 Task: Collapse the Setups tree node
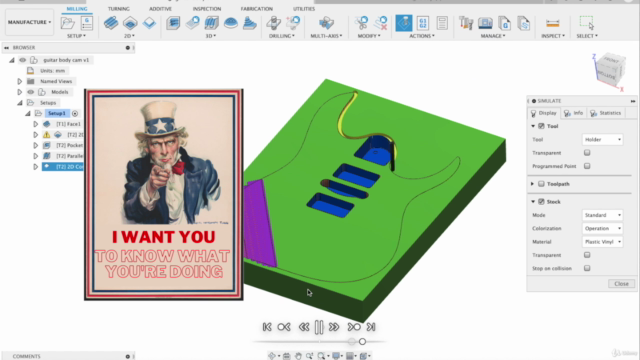pyautogui.click(x=20, y=103)
